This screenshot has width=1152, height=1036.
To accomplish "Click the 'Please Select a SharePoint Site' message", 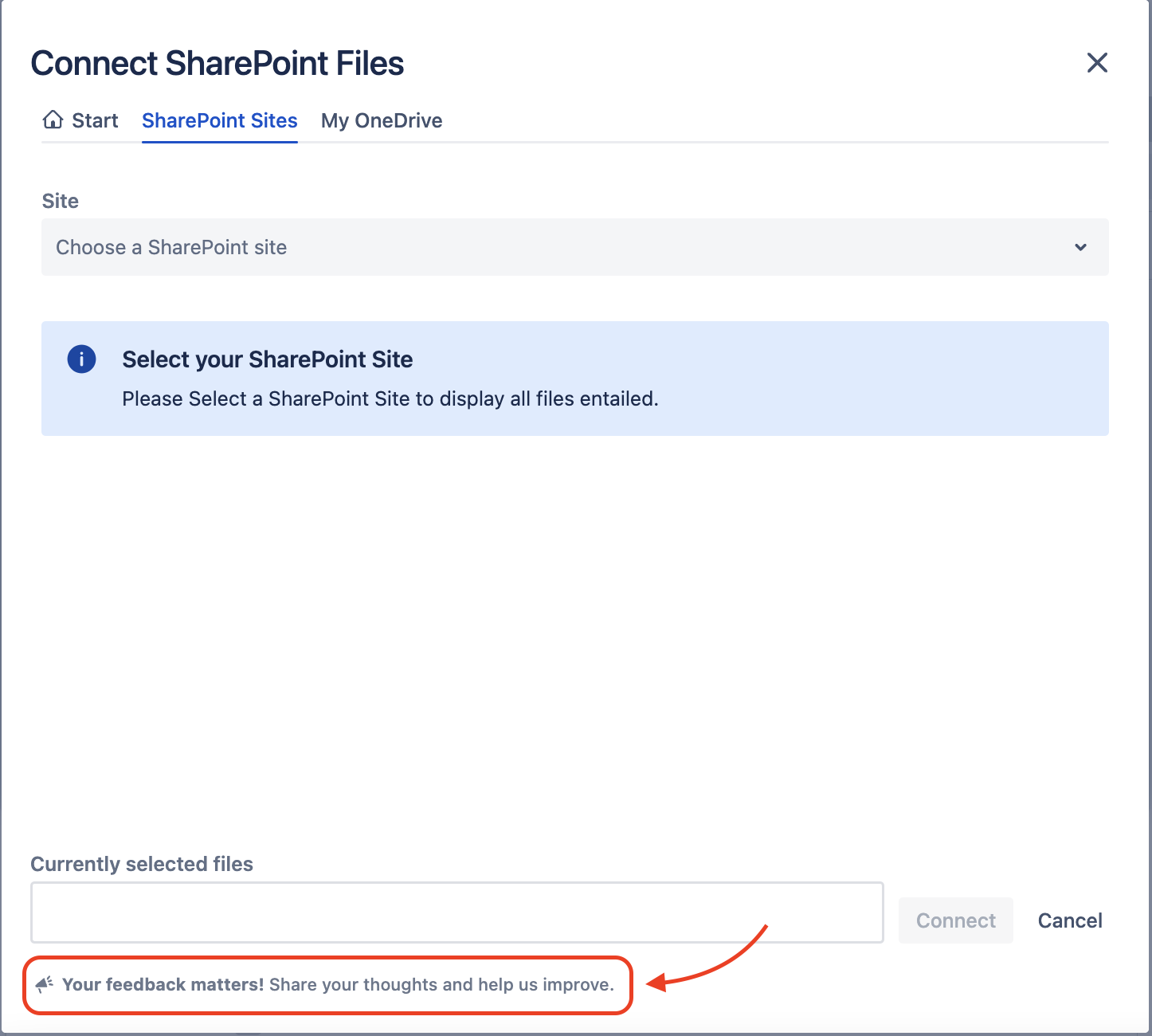I will (x=390, y=398).
